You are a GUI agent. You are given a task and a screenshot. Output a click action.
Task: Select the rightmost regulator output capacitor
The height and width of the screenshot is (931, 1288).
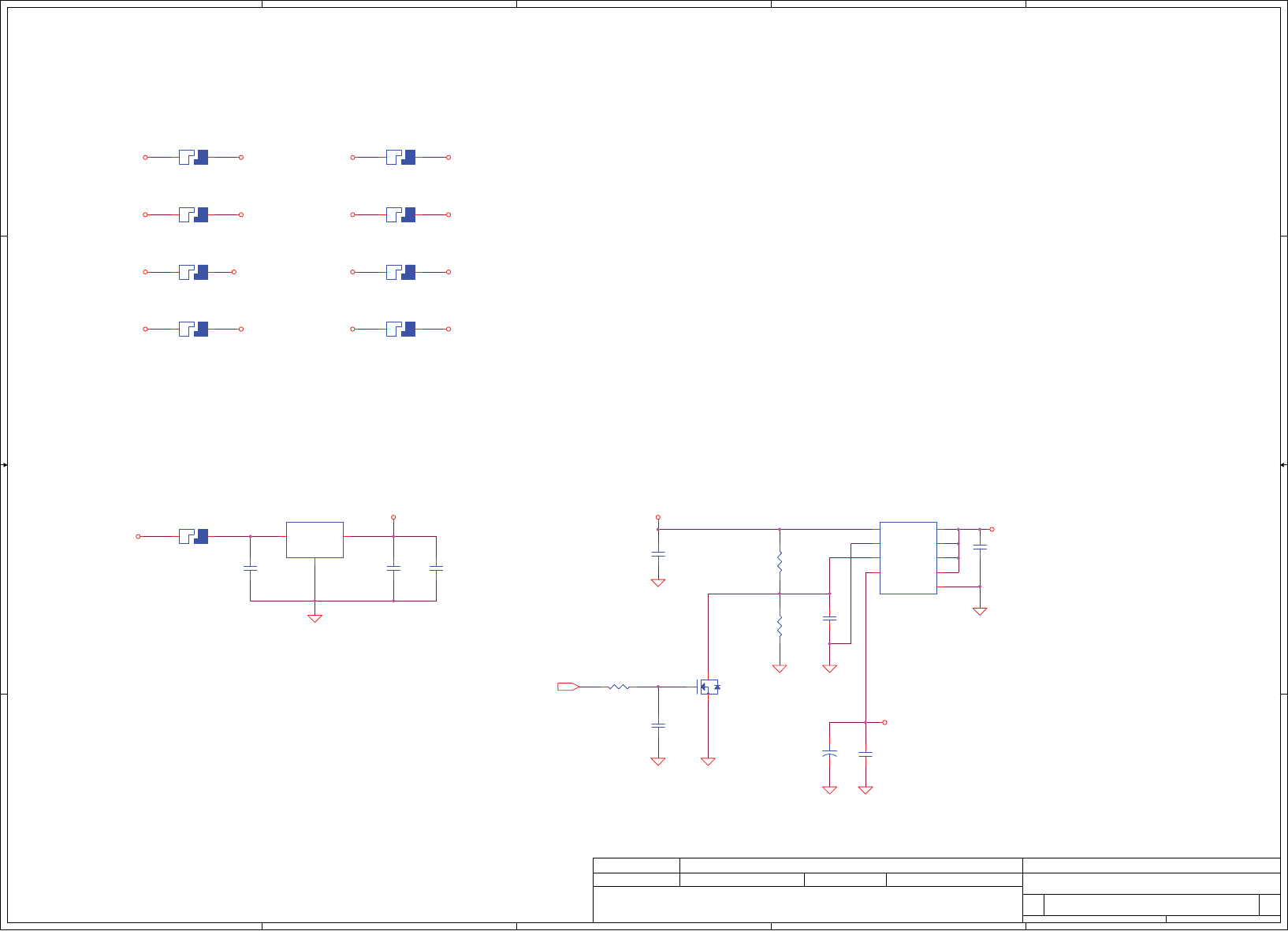point(436,568)
